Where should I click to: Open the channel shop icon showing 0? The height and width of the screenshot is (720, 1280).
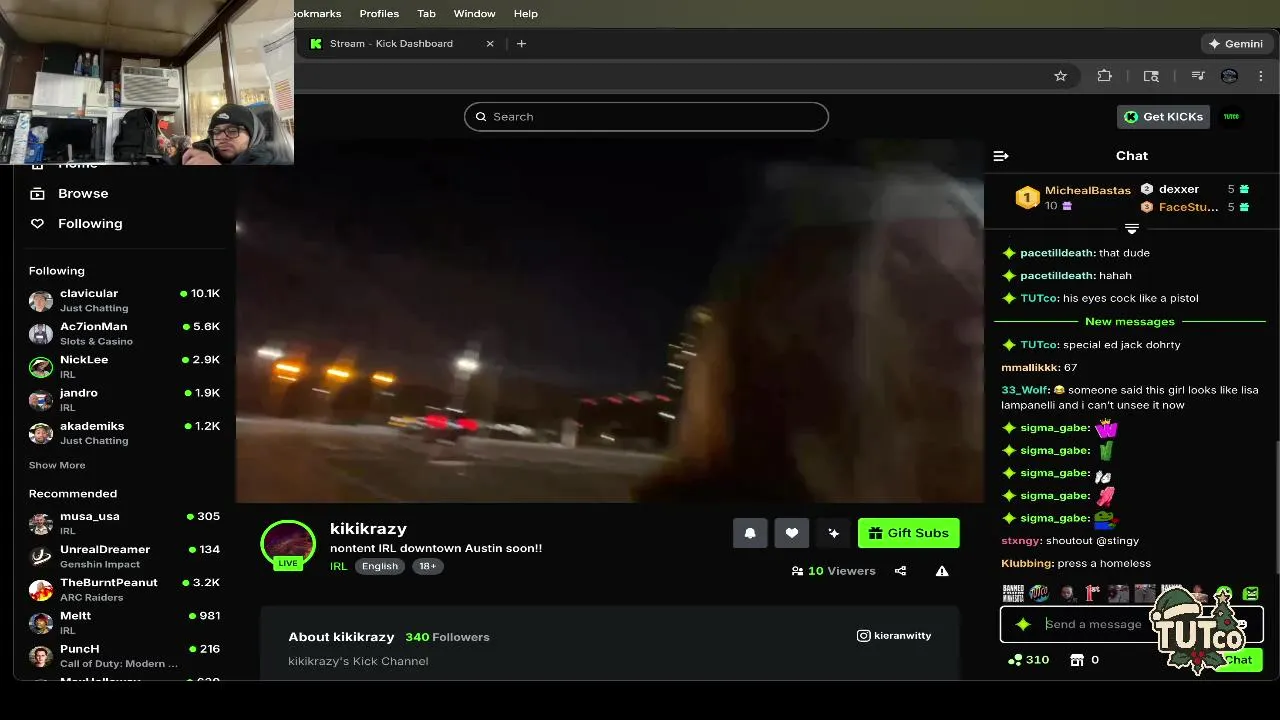1077,660
